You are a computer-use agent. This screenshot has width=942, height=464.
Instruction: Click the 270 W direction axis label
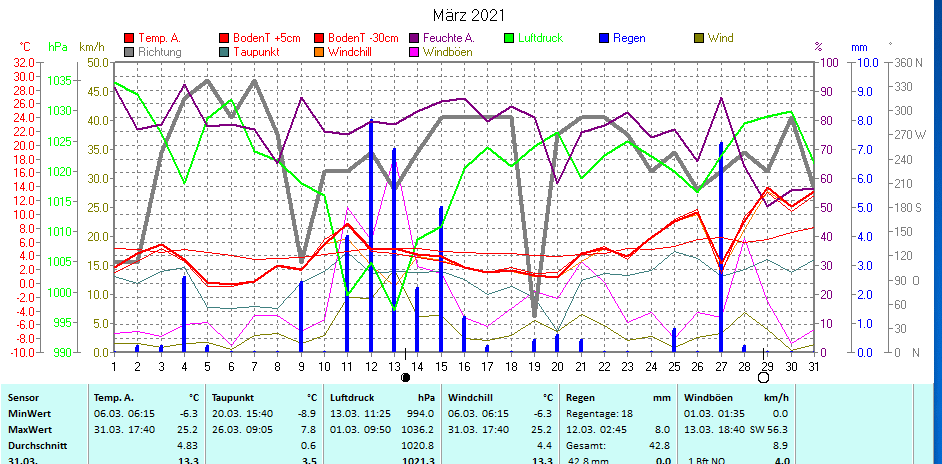[910, 135]
